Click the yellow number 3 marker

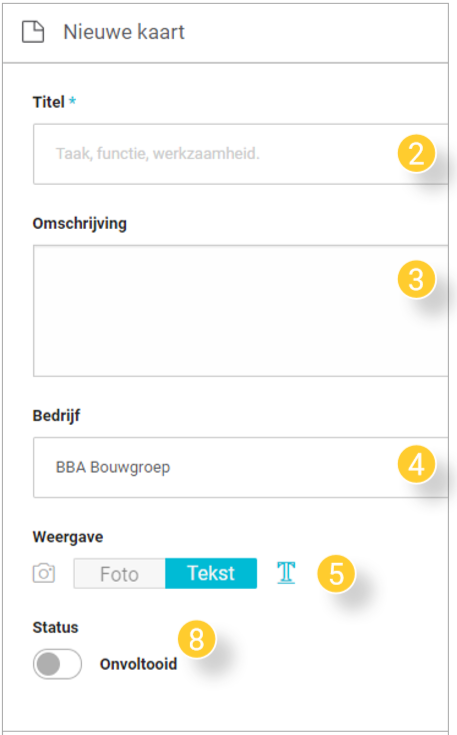pyautogui.click(x=416, y=279)
